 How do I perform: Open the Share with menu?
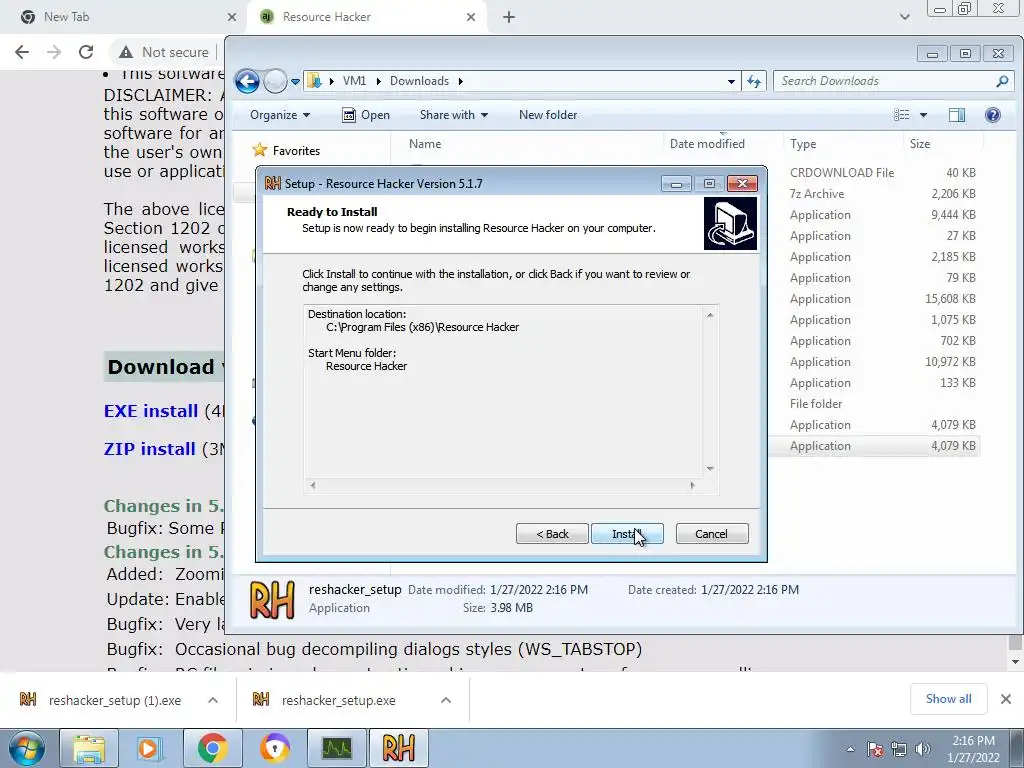click(454, 115)
